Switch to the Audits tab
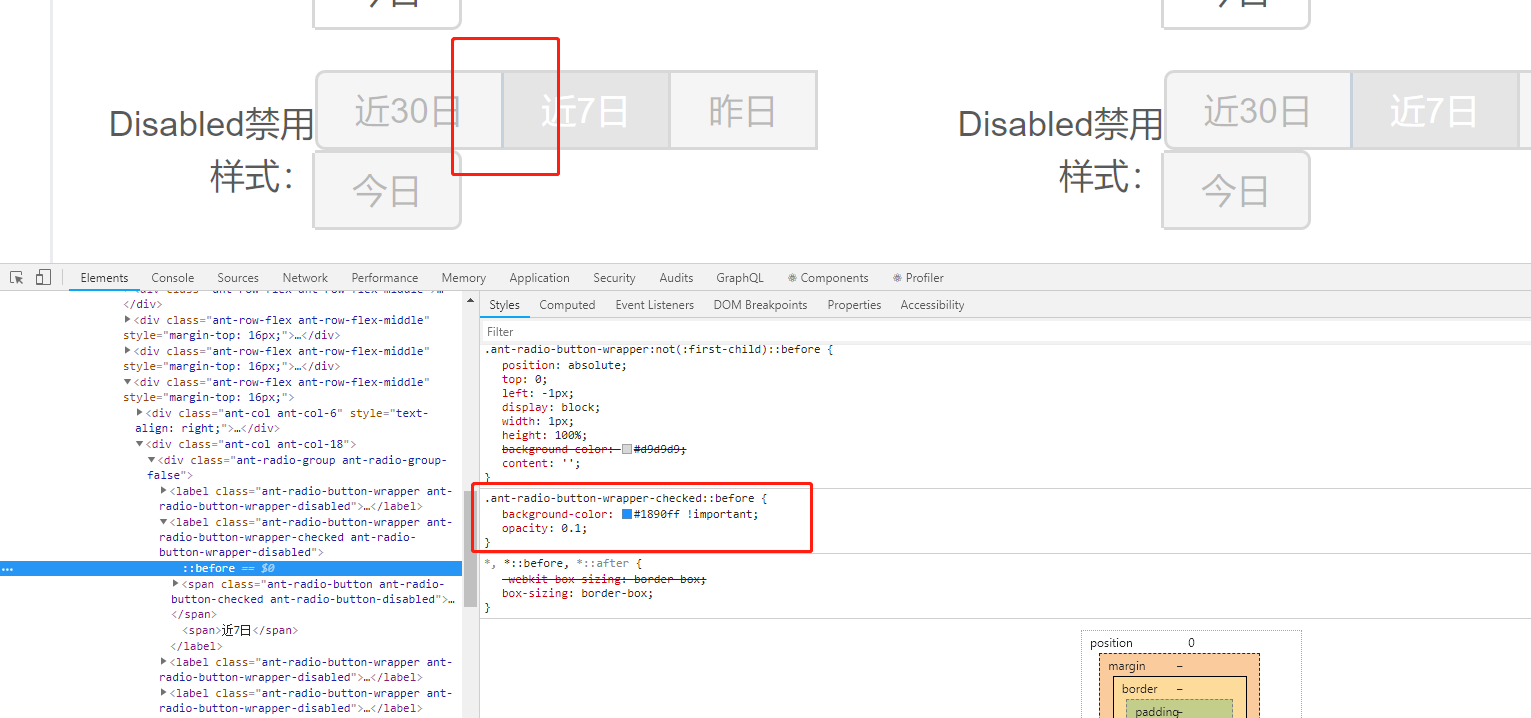Viewport: 1531px width, 718px height. coord(676,278)
